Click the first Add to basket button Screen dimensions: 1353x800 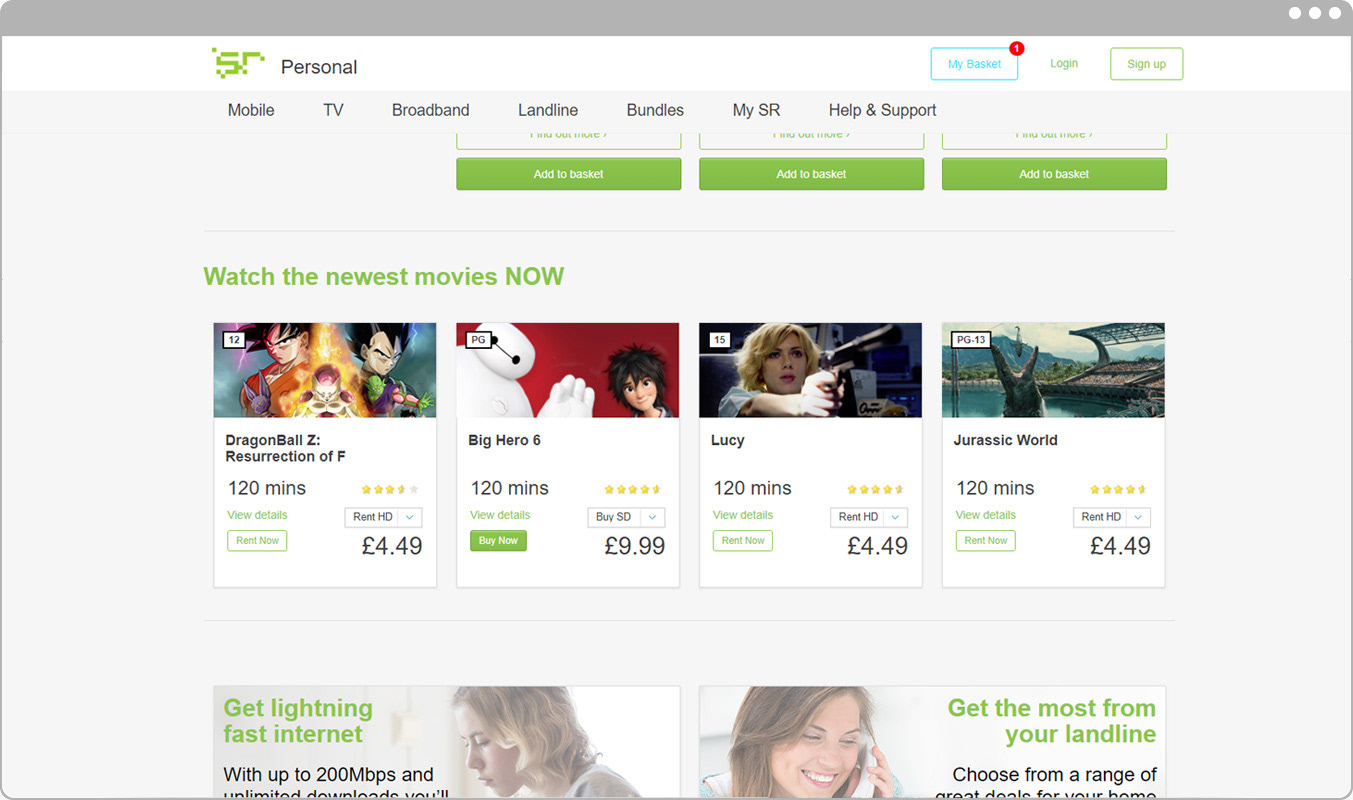click(x=569, y=174)
